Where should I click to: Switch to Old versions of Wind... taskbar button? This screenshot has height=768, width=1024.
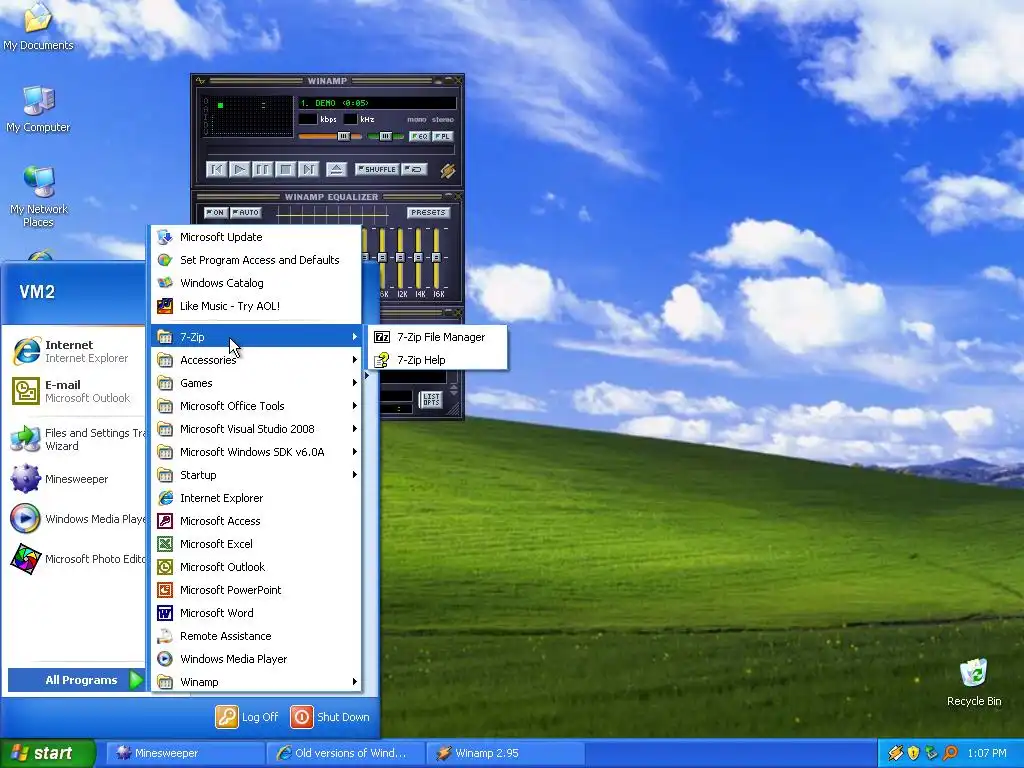(x=345, y=753)
